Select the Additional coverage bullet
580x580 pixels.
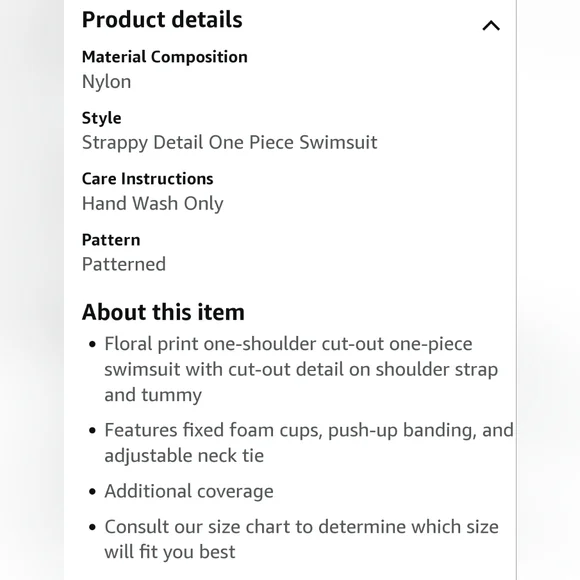point(189,492)
